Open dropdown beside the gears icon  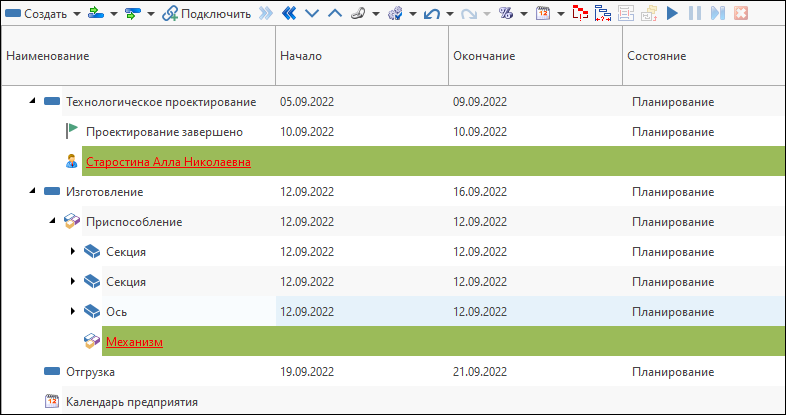413,14
